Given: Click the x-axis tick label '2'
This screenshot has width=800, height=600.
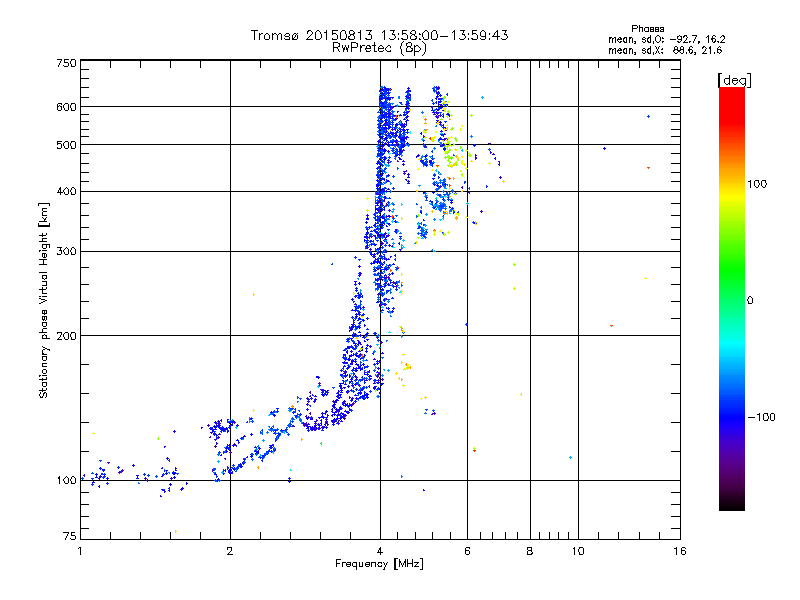Looking at the screenshot, I should point(230,551).
